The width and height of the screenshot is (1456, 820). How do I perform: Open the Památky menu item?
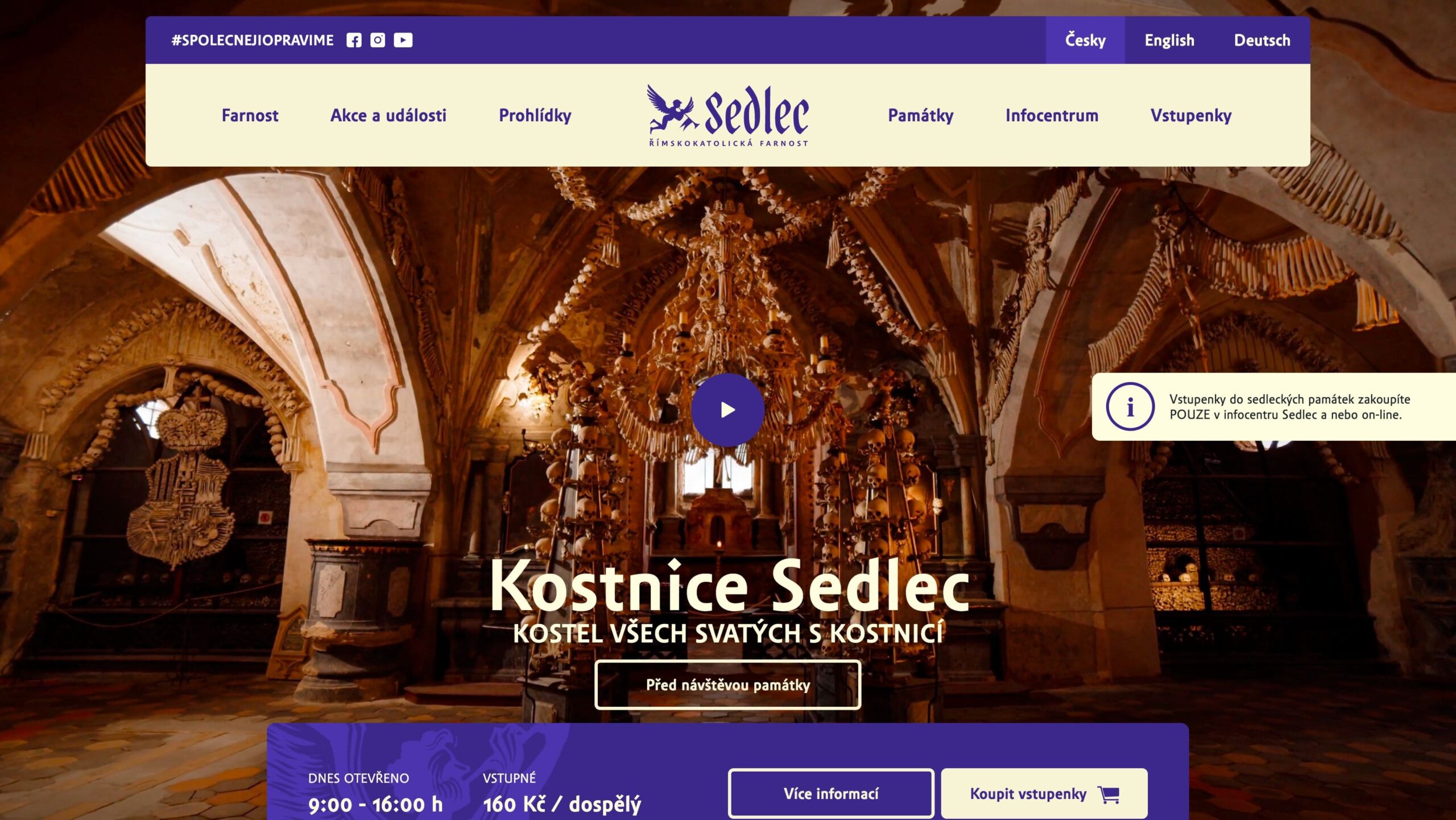(x=921, y=115)
